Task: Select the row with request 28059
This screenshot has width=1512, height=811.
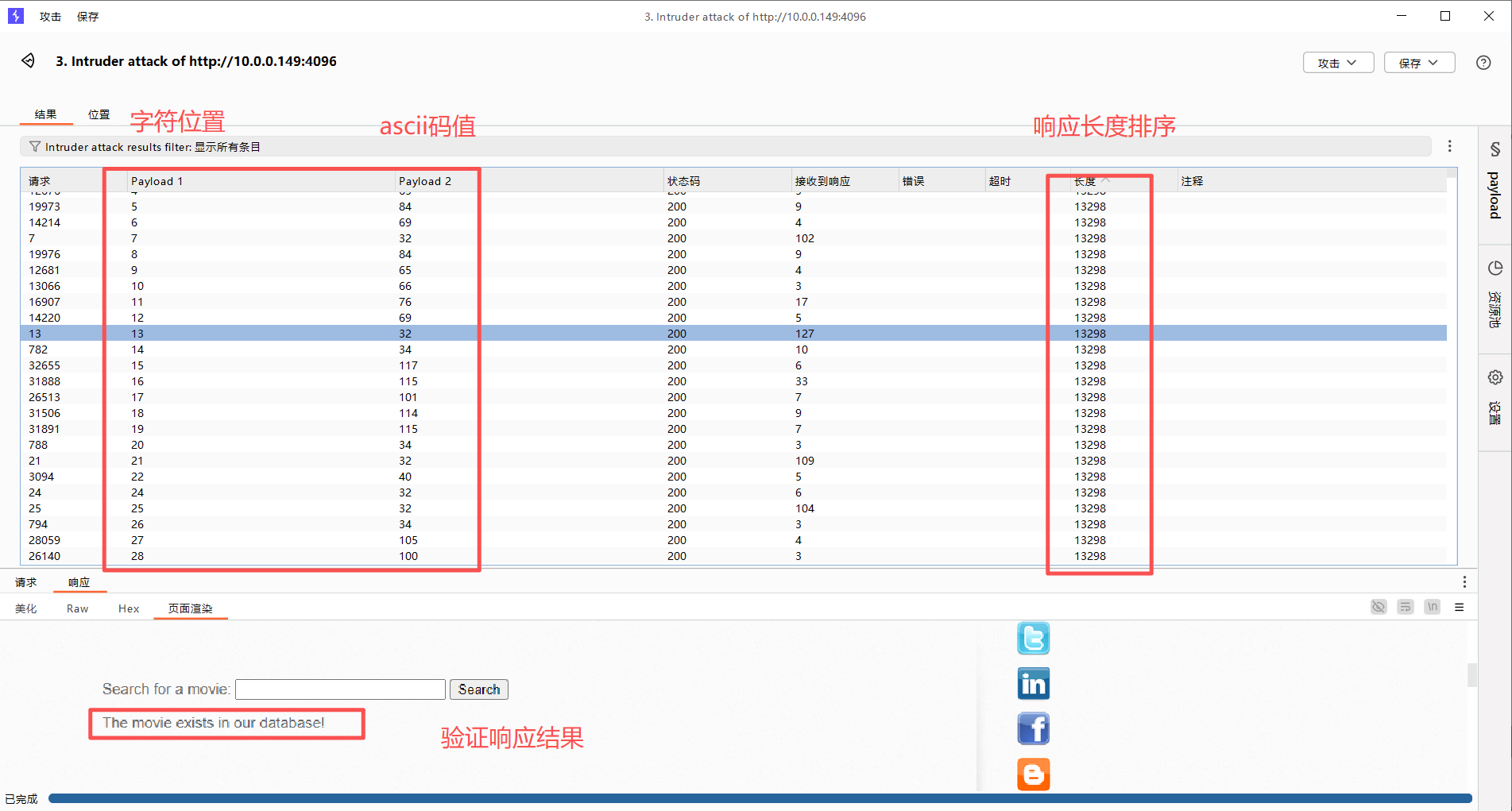Action: (x=733, y=540)
